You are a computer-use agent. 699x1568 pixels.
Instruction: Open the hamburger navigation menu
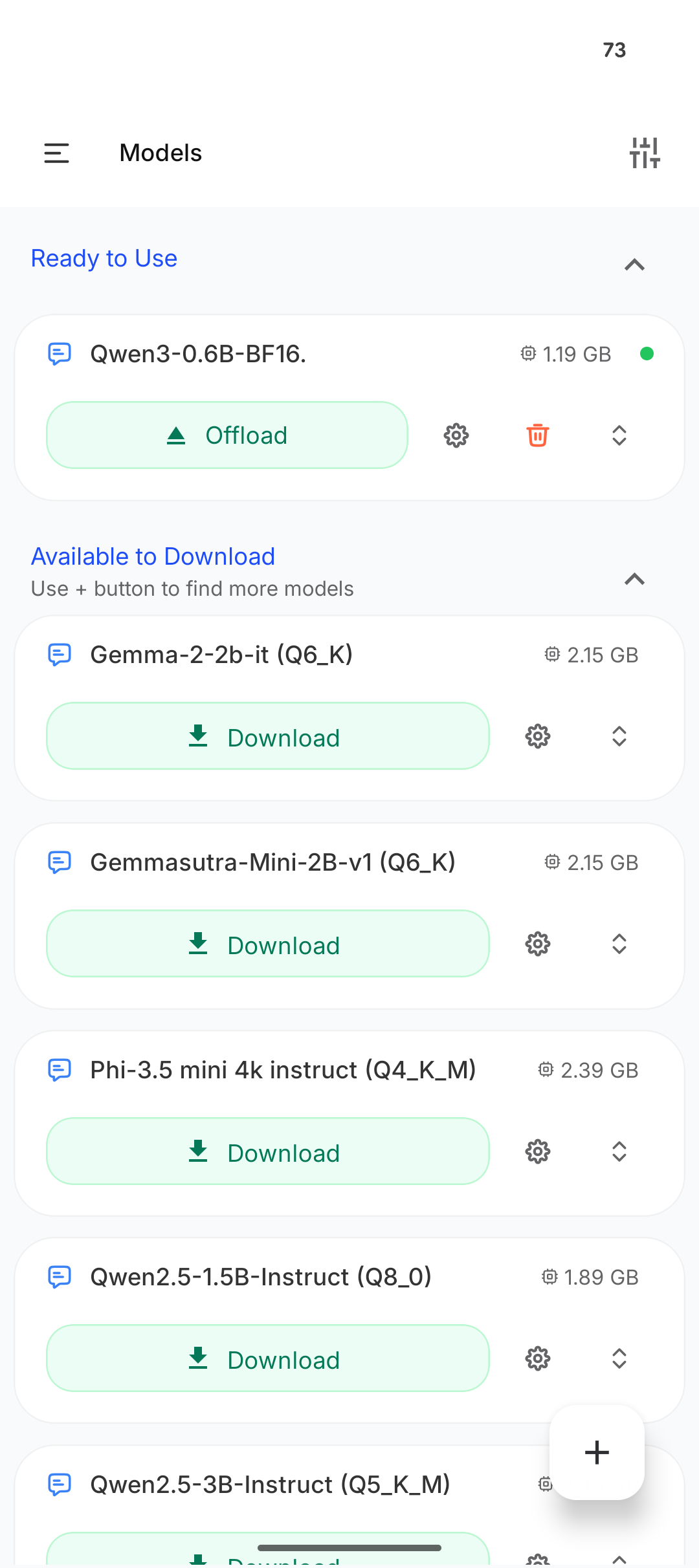[x=56, y=153]
